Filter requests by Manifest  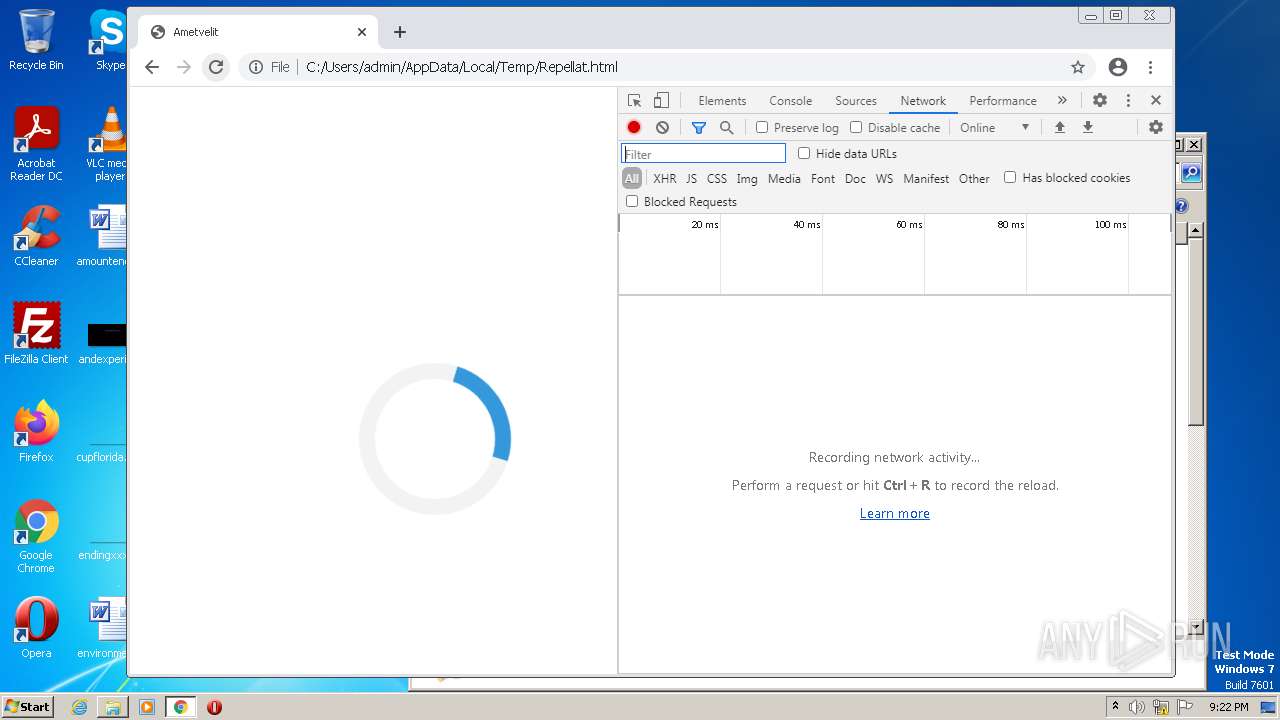[926, 179]
